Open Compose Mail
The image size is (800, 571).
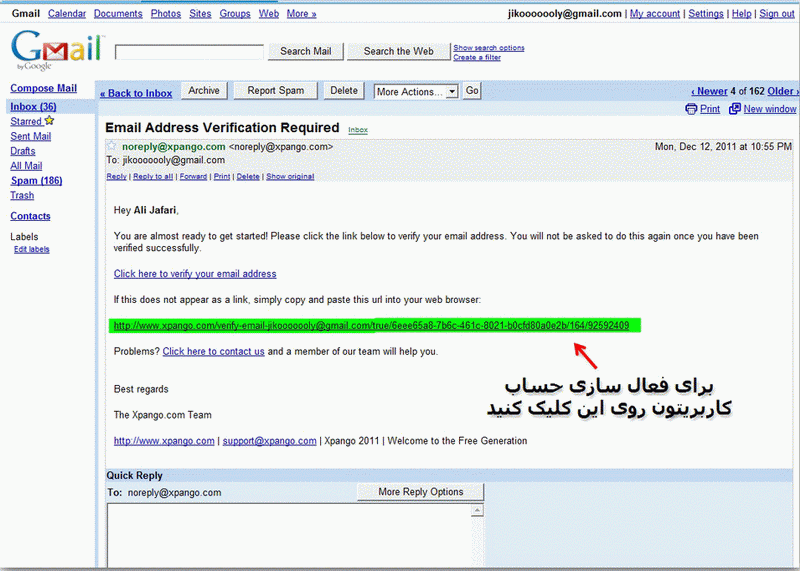point(43,88)
